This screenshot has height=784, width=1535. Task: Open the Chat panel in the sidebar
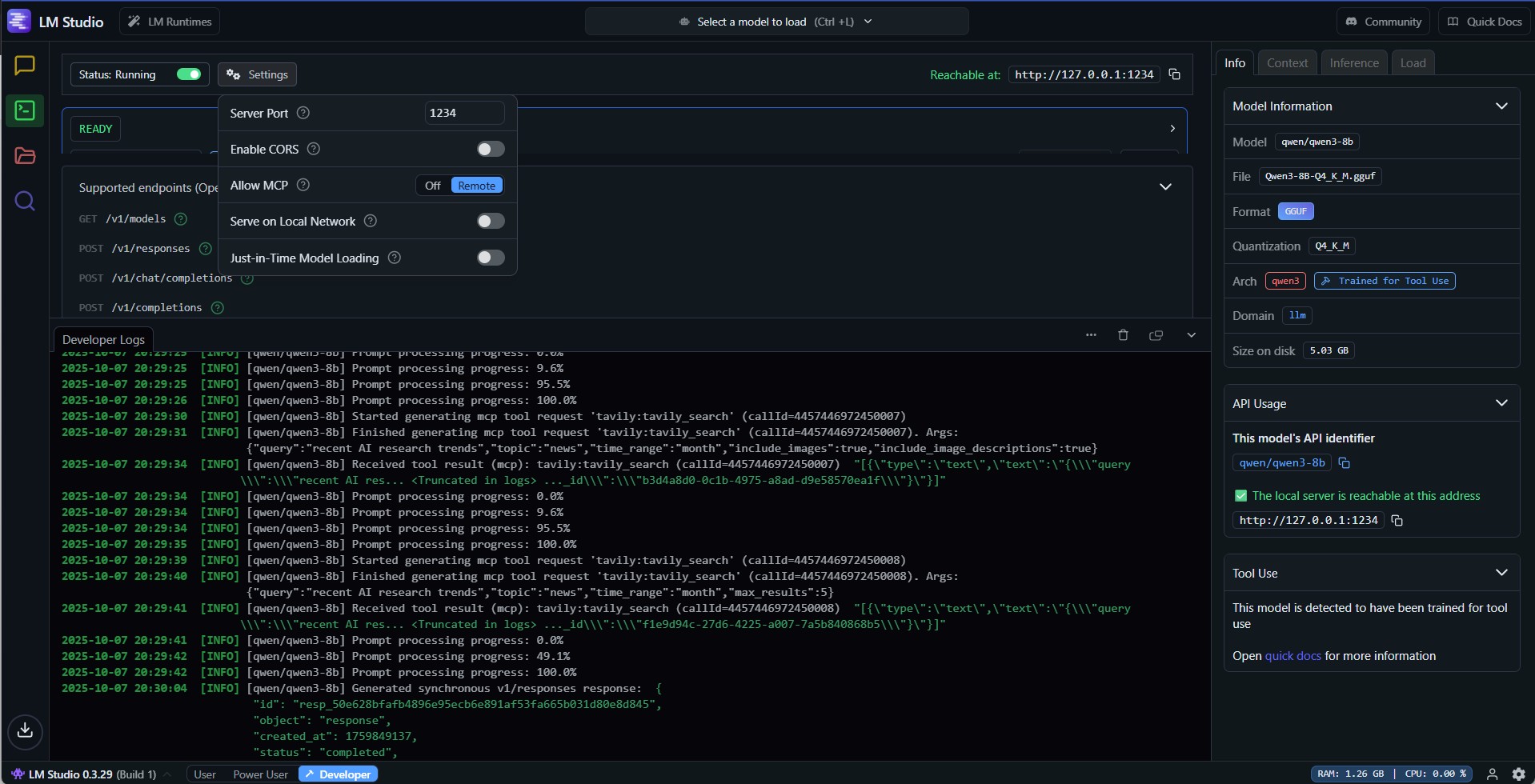pyautogui.click(x=25, y=65)
